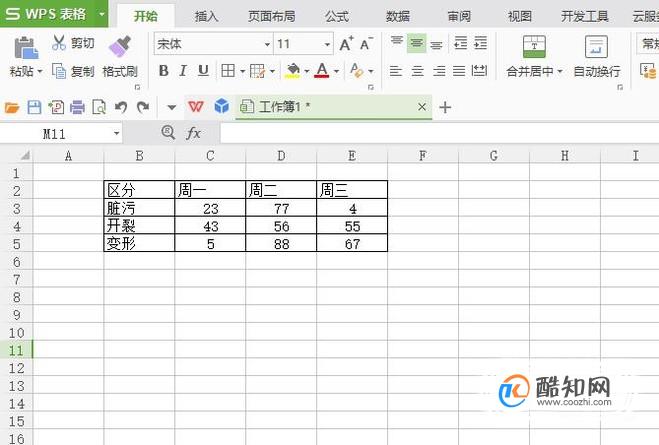
Task: Expand the borders dropdown arrow
Action: coord(243,71)
